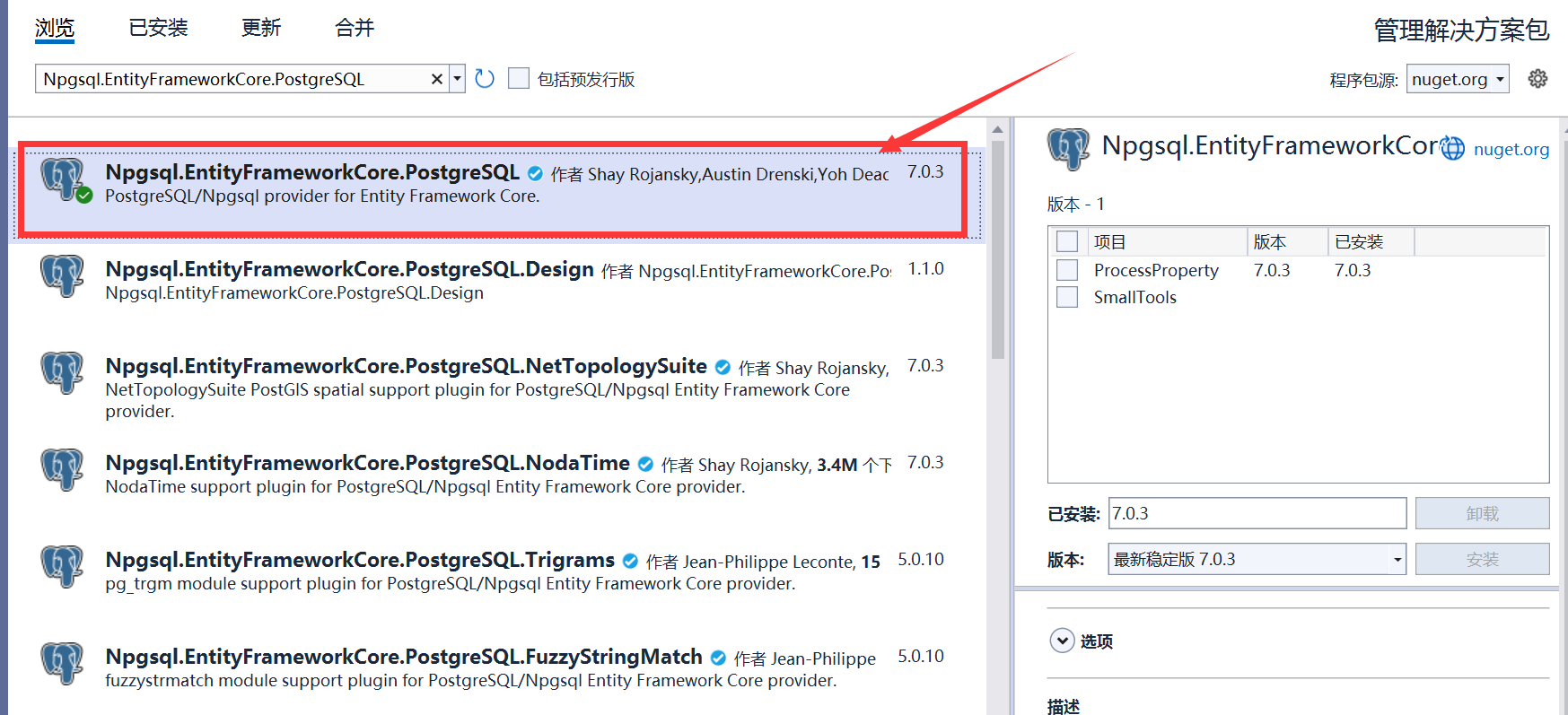Click the 已安装 version field showing 7.0.3

(1257, 513)
